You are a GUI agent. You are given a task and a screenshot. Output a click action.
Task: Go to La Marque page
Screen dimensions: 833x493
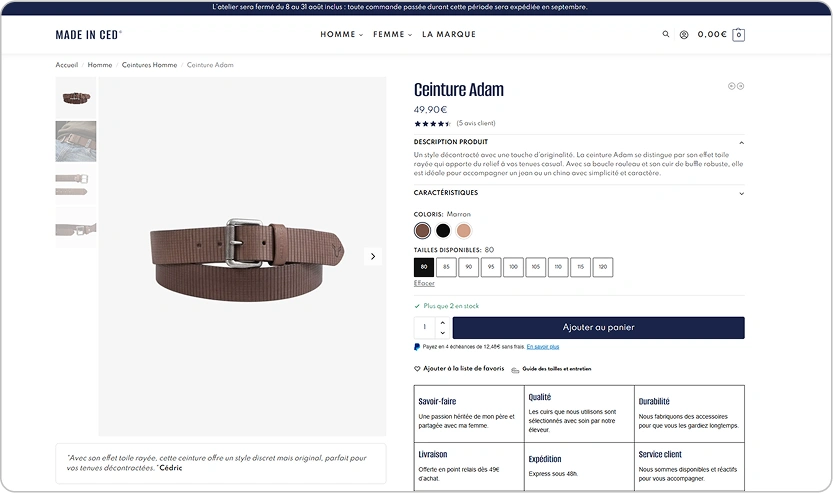pos(449,35)
